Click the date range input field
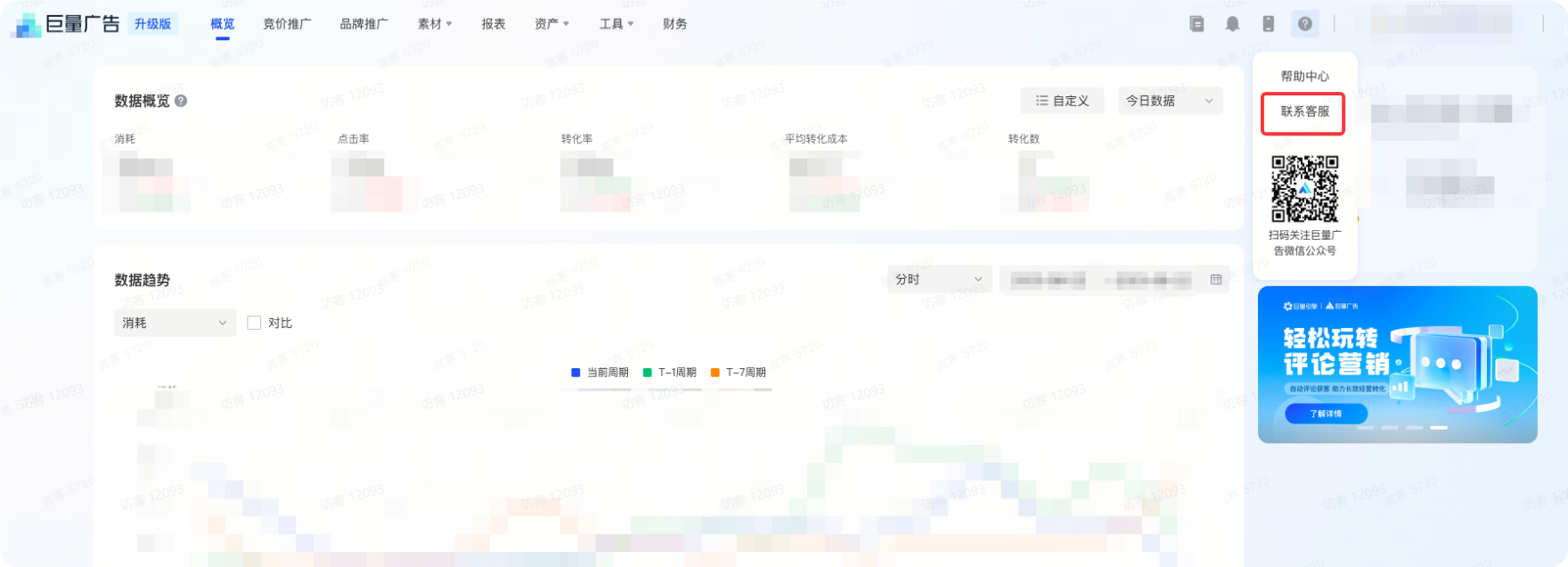Viewport: 1568px width, 567px height. [1115, 280]
